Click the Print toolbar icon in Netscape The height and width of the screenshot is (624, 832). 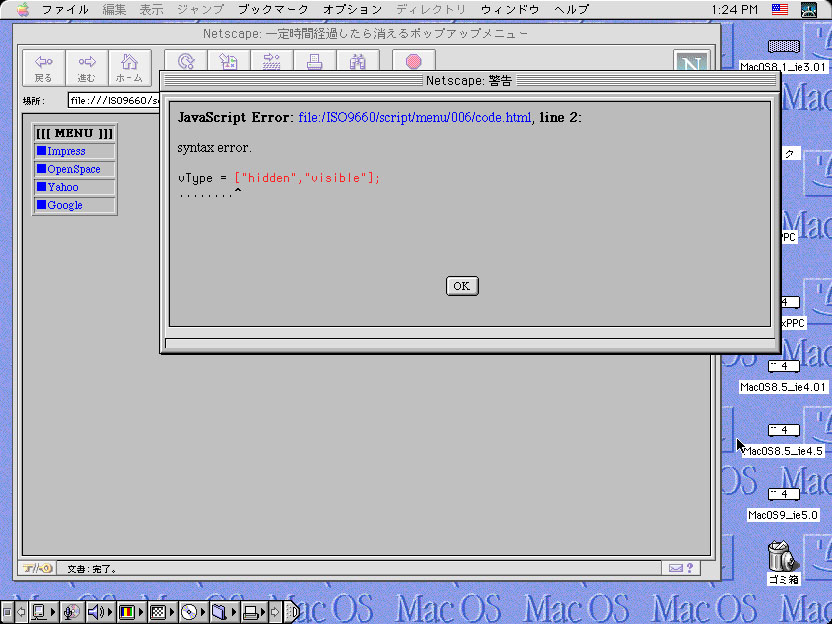(x=315, y=61)
